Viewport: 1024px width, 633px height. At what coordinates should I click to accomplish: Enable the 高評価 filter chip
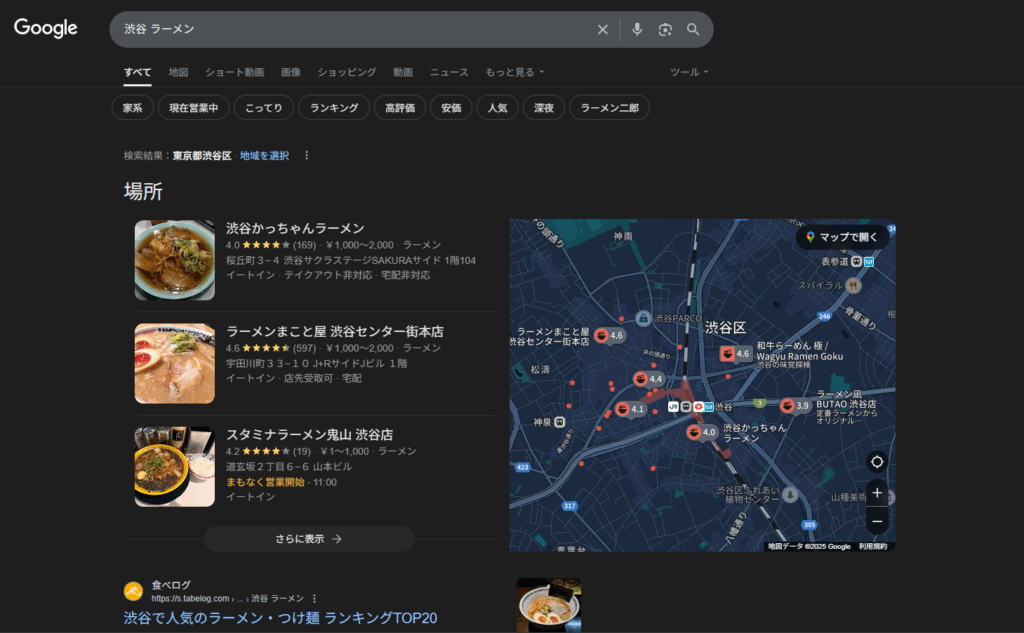(400, 108)
